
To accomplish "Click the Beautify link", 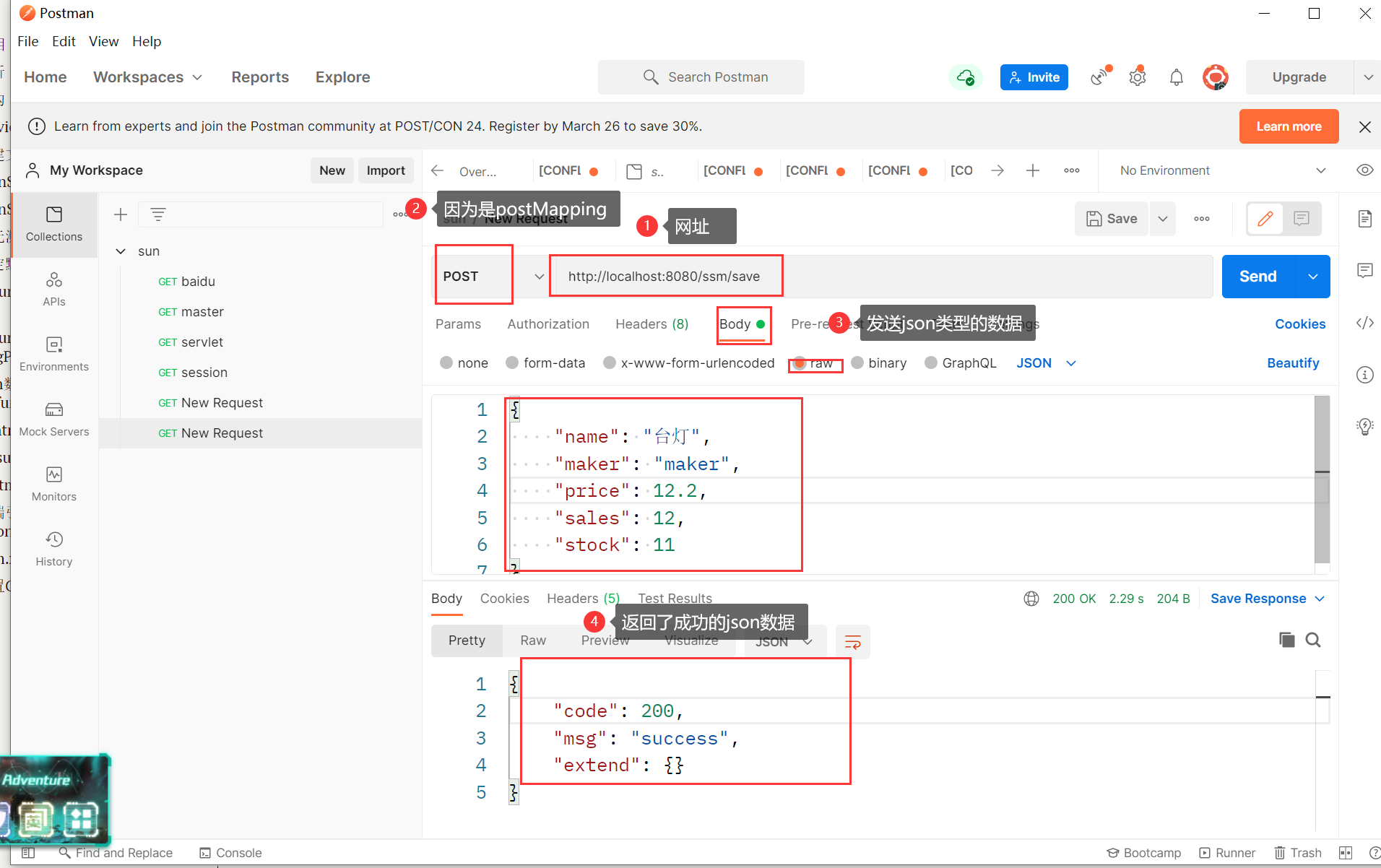I will tap(1293, 363).
